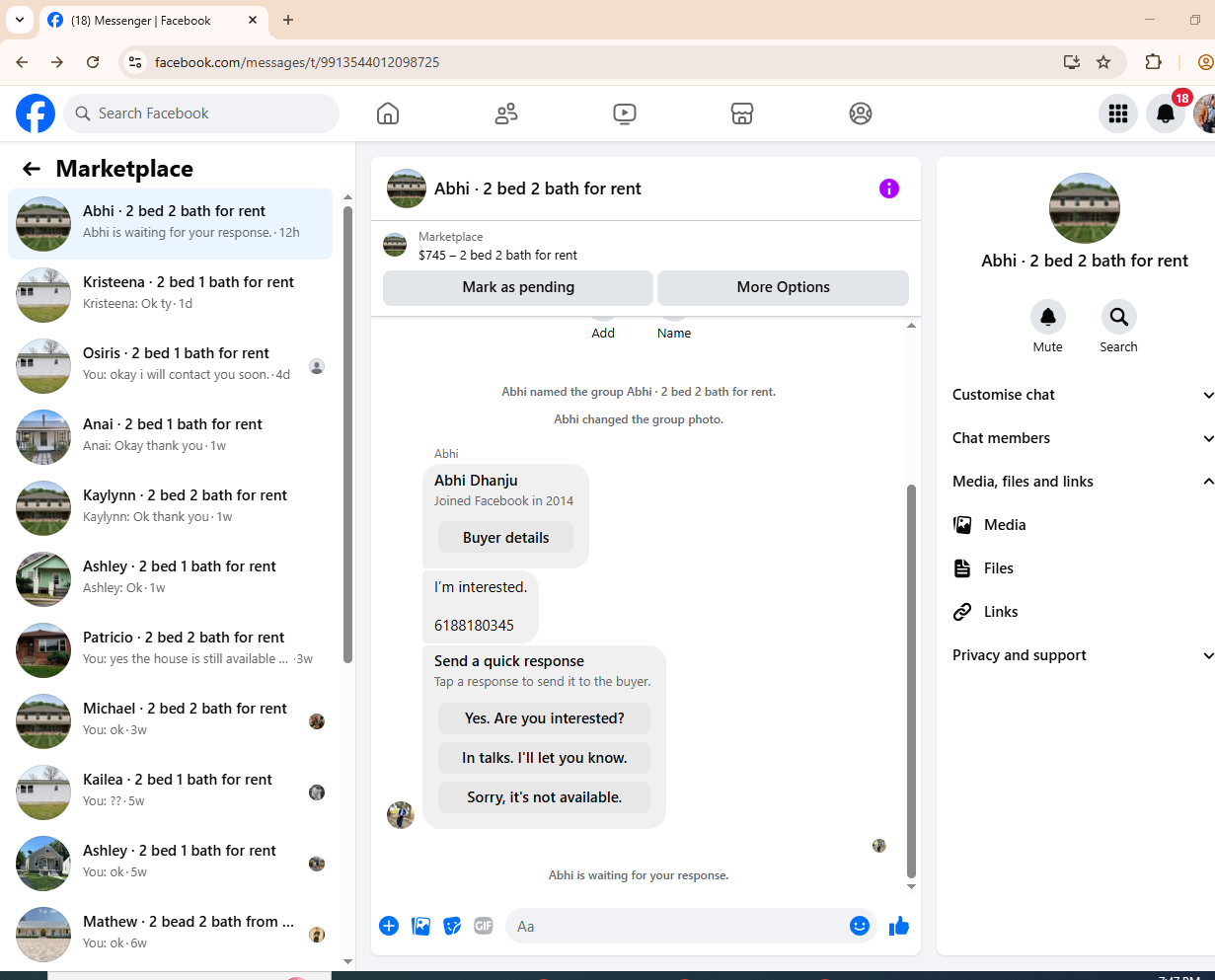Send quick response 'Sorry, it's not available.'

(545, 797)
